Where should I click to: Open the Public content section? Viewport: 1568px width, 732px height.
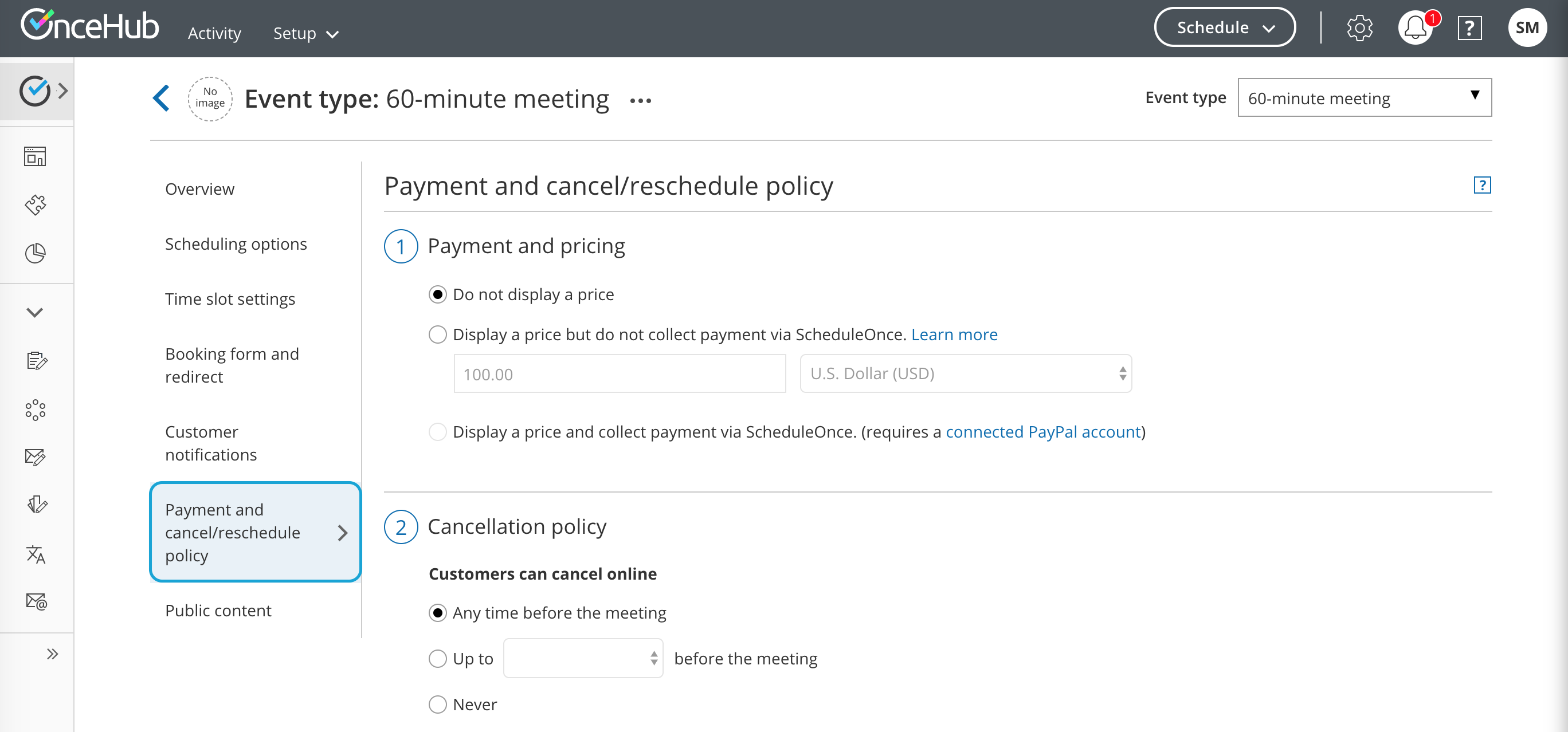click(217, 609)
